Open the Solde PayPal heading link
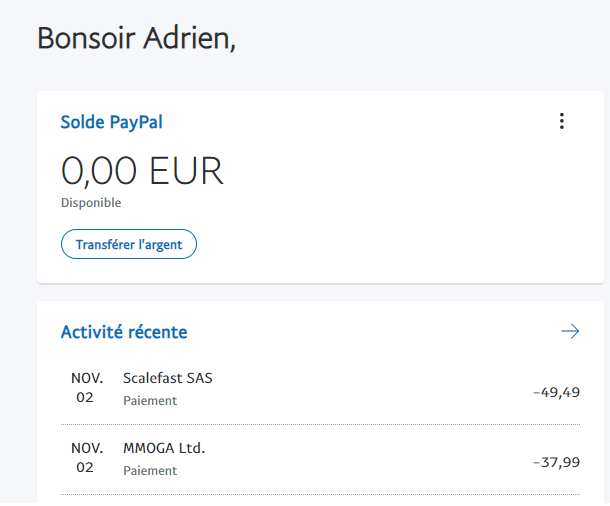Screen dimensions: 610x506 click(111, 122)
